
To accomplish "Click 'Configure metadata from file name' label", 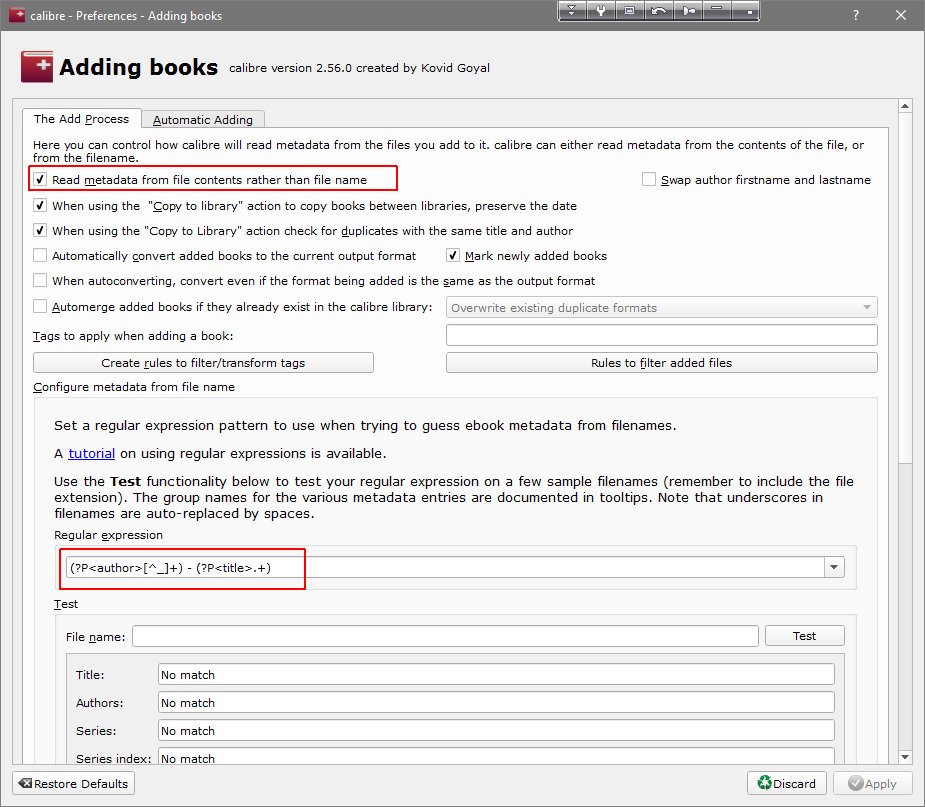I will point(134,387).
